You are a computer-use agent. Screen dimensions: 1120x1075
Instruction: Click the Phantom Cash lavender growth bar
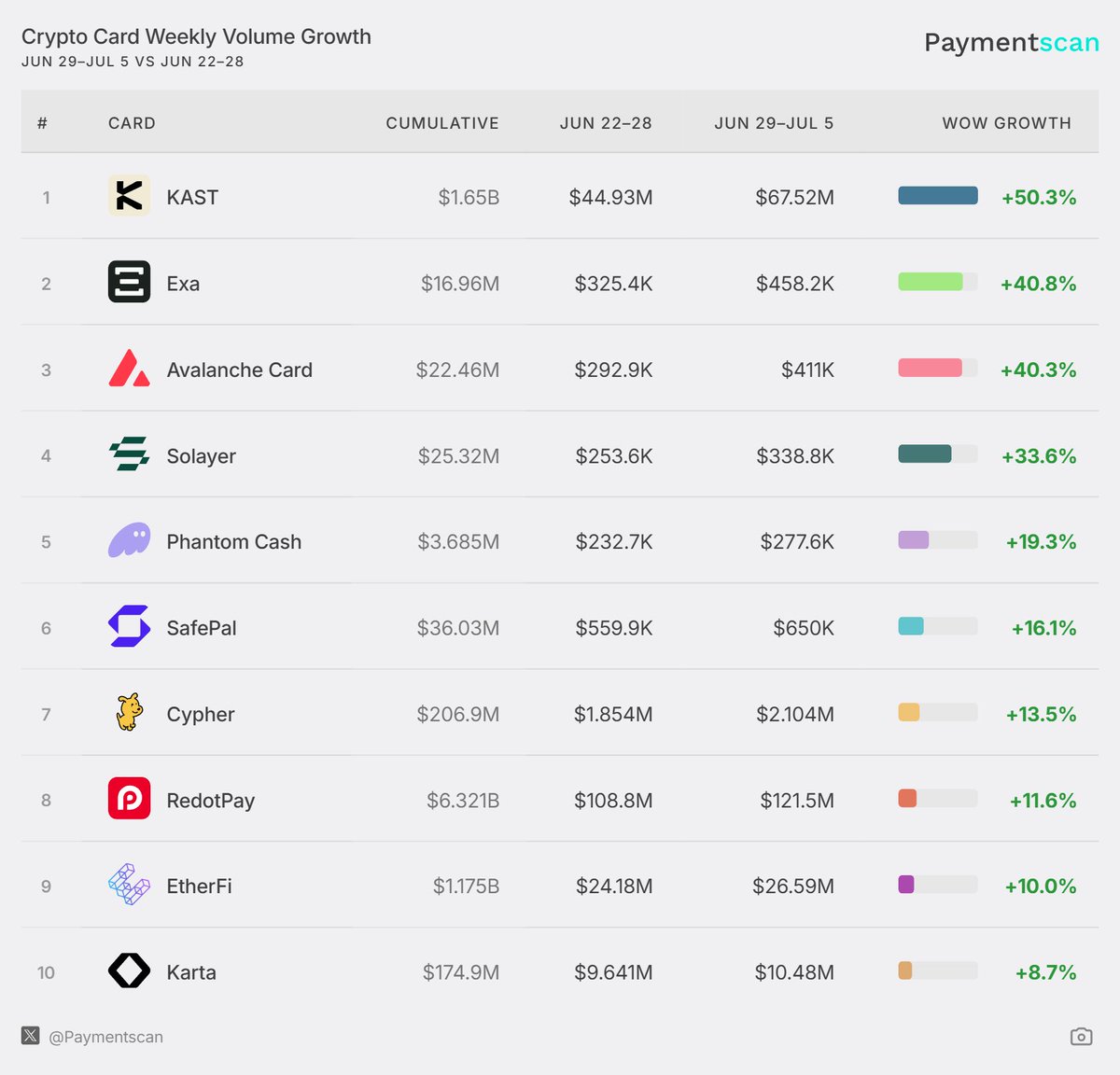coord(914,539)
